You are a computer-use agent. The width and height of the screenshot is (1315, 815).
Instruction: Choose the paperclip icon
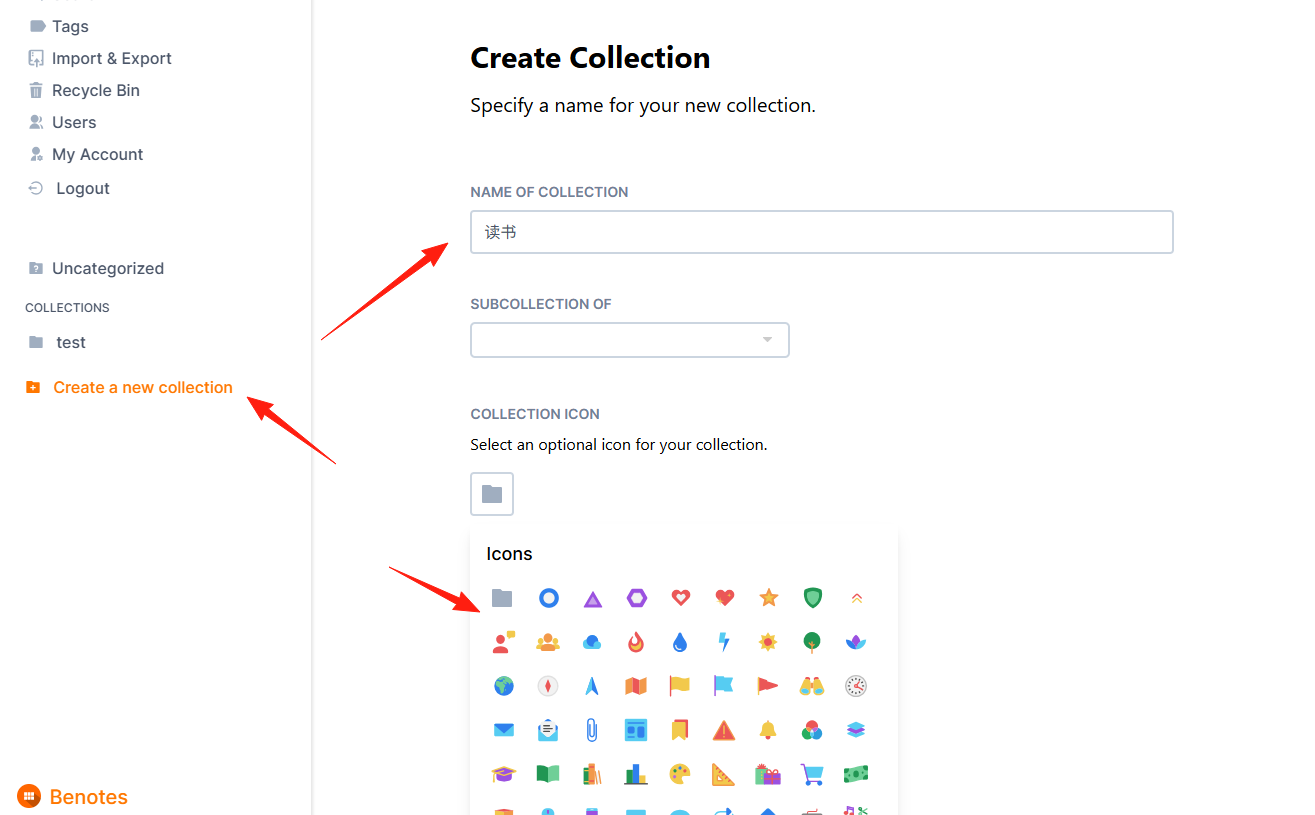592,730
